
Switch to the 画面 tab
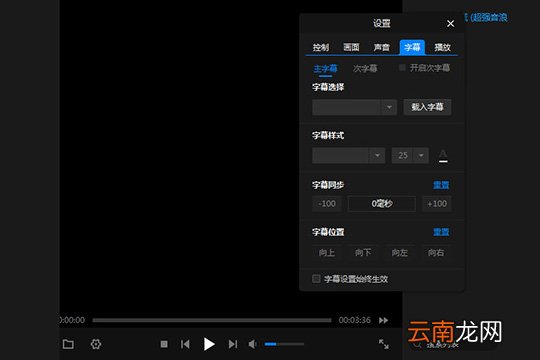(x=351, y=47)
